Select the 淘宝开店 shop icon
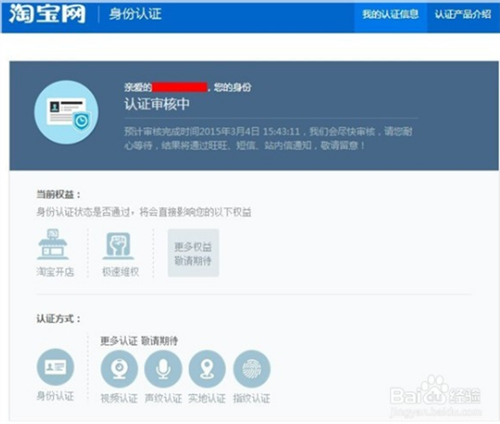Screen dimensions: 500x424 pyautogui.click(x=53, y=244)
